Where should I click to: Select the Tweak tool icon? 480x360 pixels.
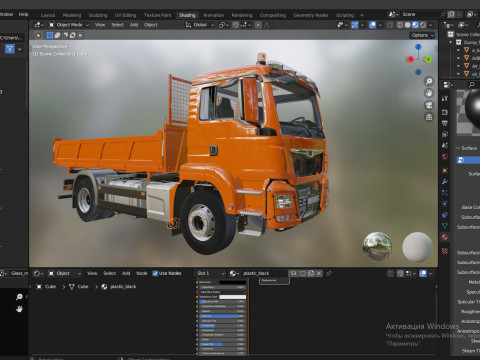pos(39,35)
